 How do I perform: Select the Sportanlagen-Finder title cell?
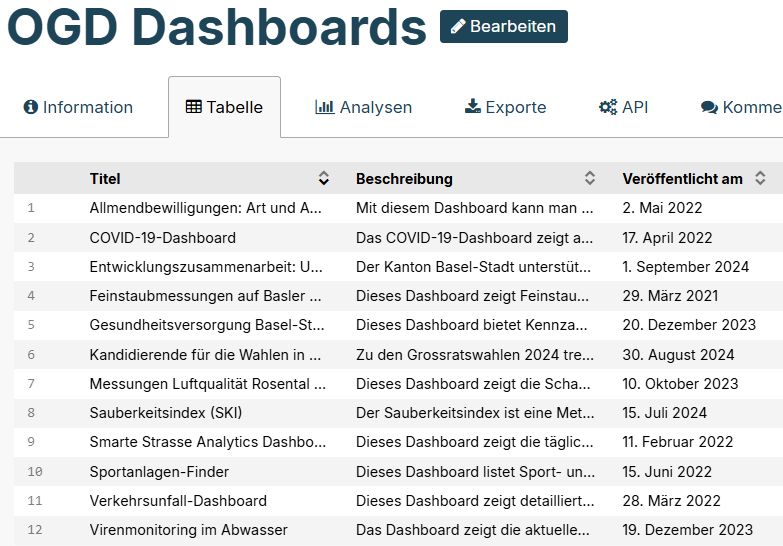(159, 472)
